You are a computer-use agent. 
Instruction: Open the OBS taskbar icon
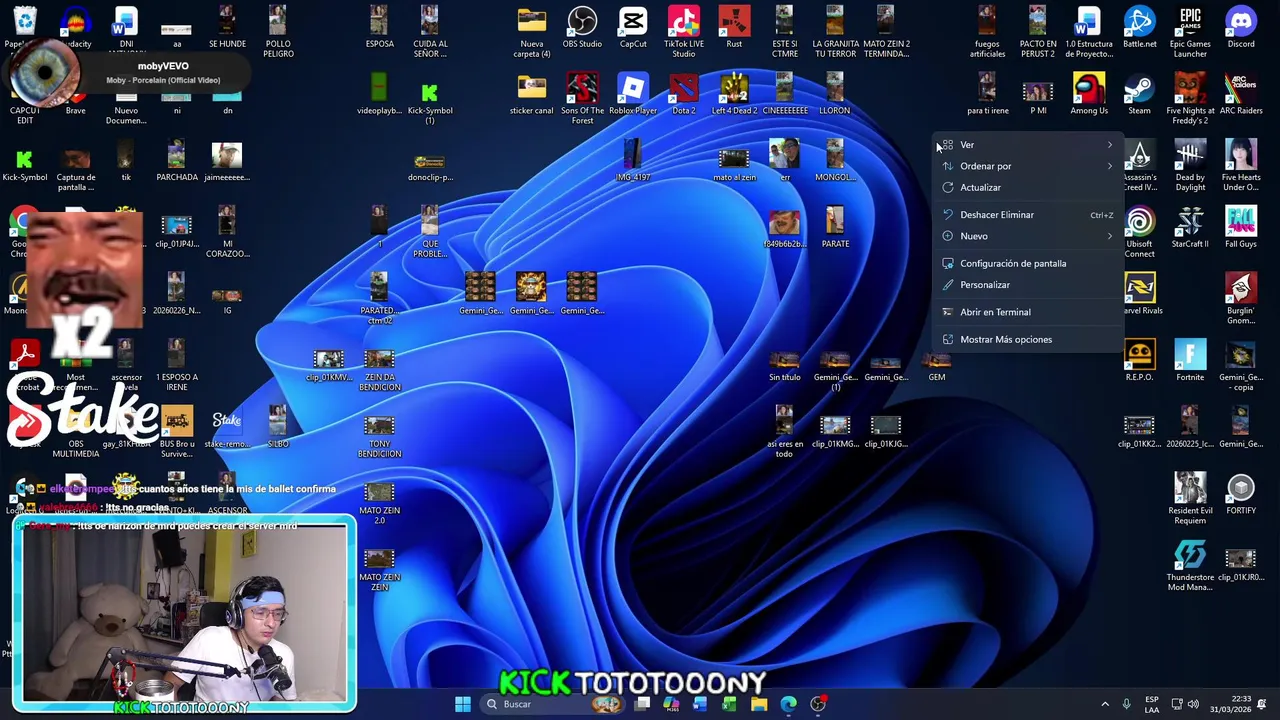click(x=818, y=704)
